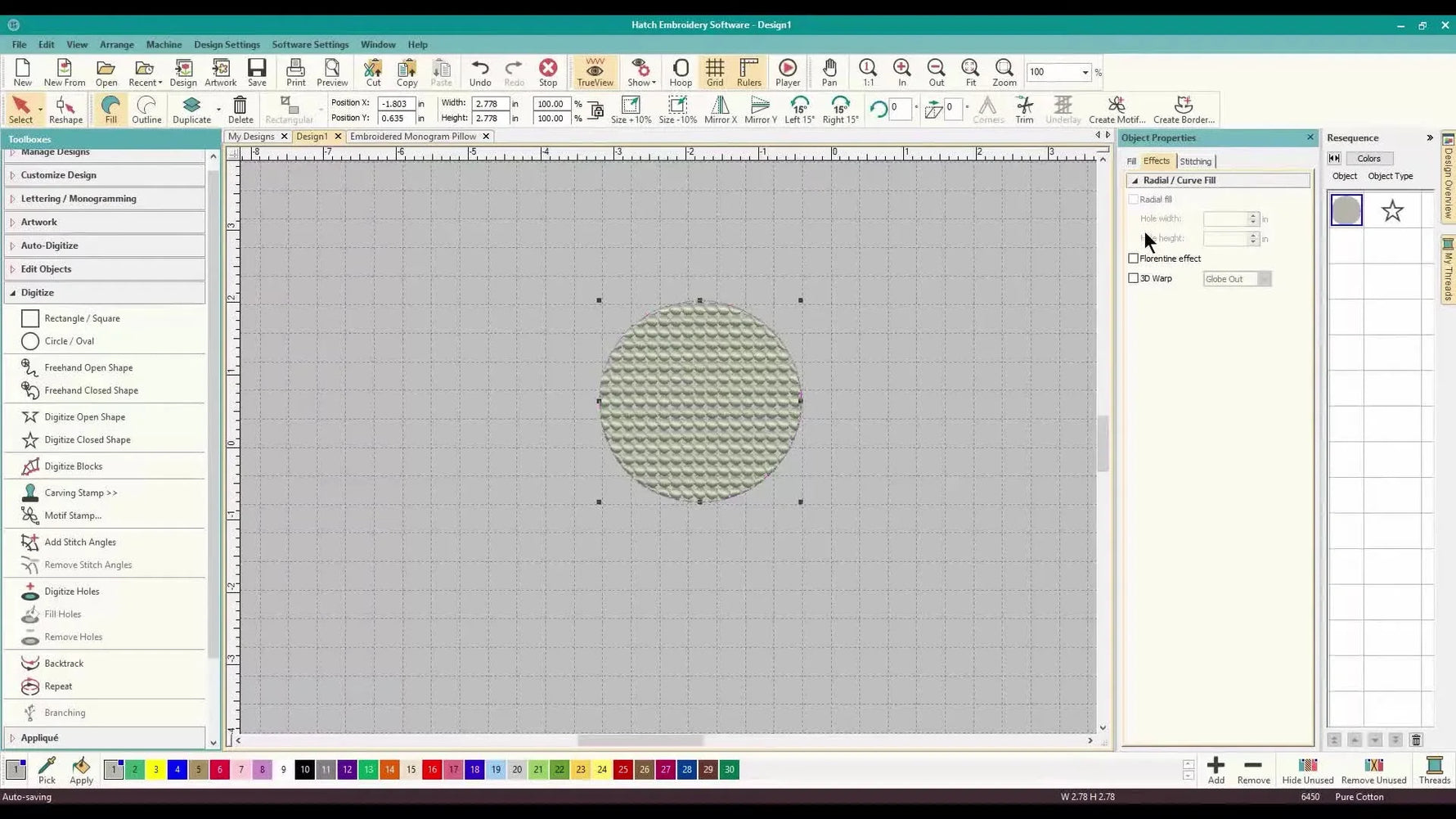The height and width of the screenshot is (819, 1456).
Task: Click the Zoom Out icon
Action: [936, 72]
